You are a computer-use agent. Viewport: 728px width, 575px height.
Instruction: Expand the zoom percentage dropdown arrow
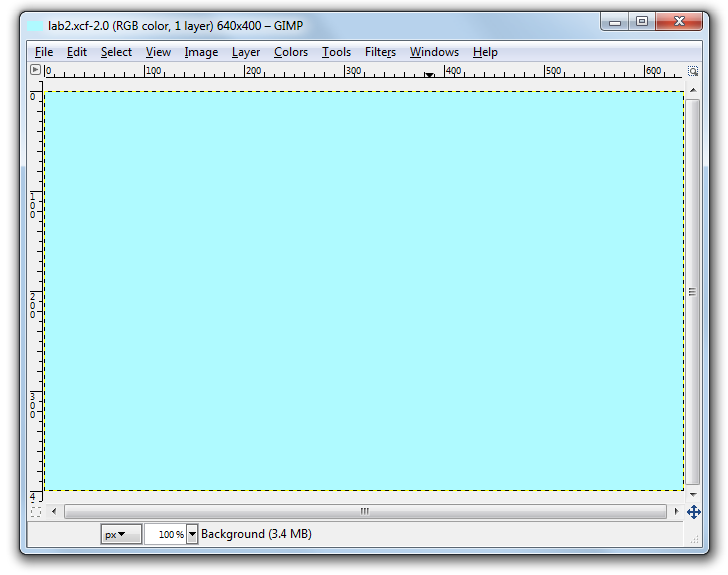pyautogui.click(x=192, y=534)
